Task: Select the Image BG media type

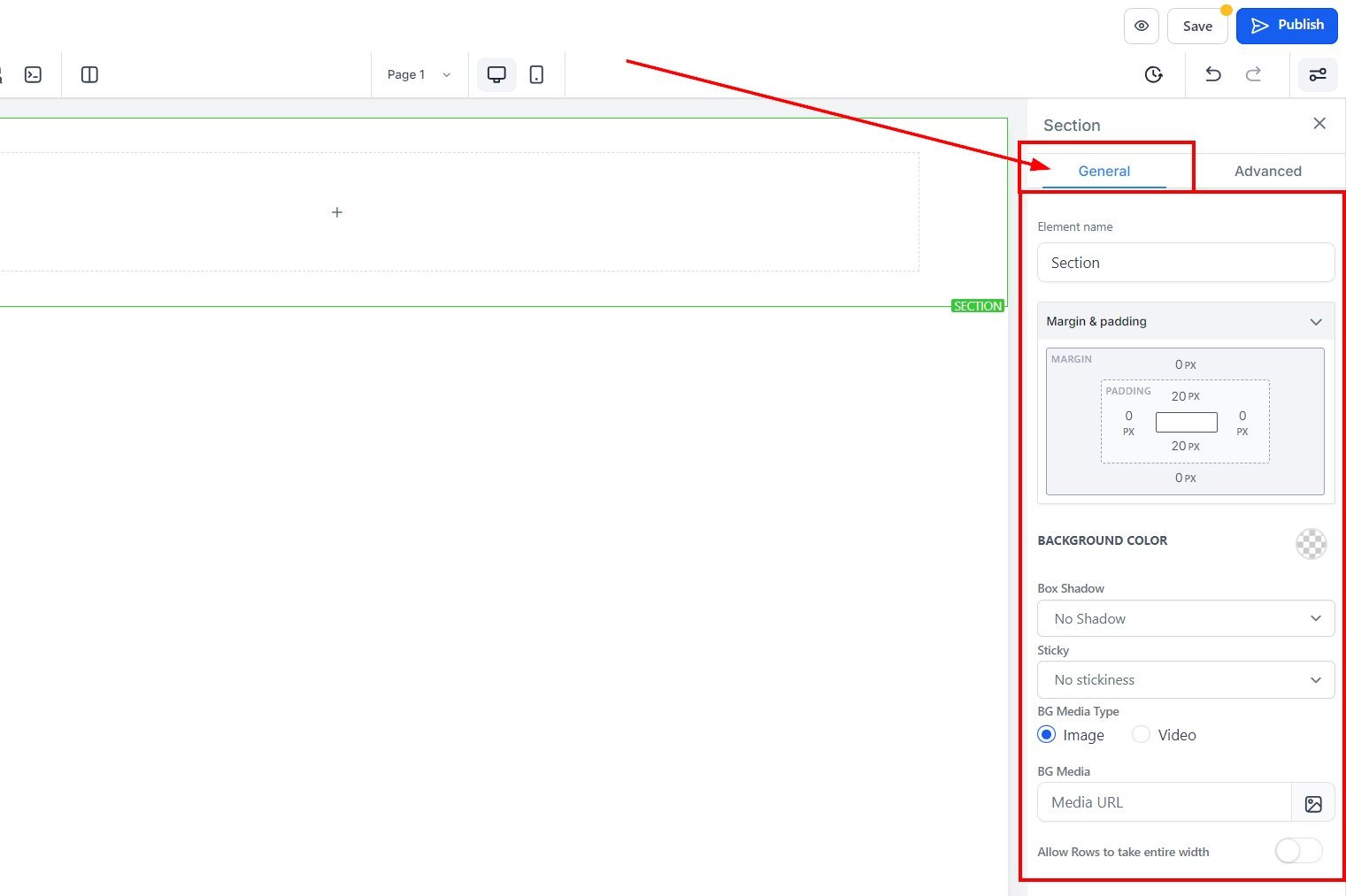Action: (1047, 735)
